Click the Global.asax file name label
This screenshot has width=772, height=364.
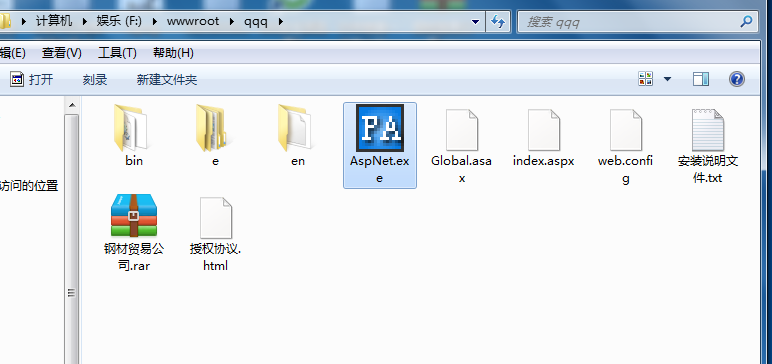point(462,169)
